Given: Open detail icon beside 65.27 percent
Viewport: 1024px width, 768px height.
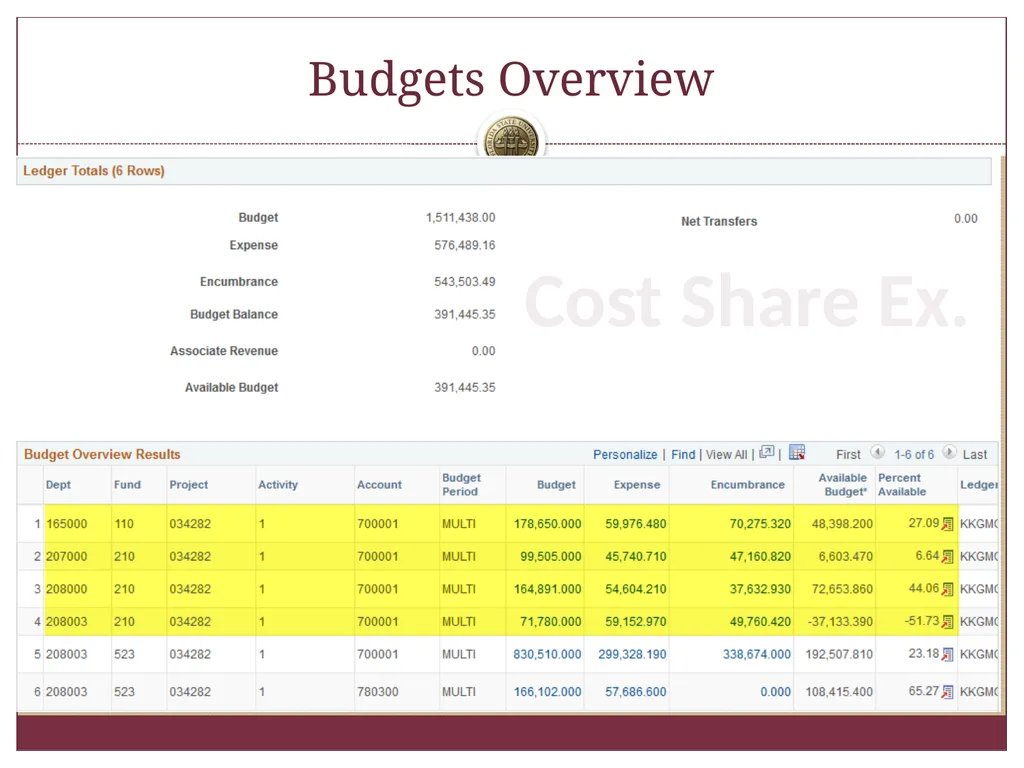Looking at the screenshot, I should [948, 692].
